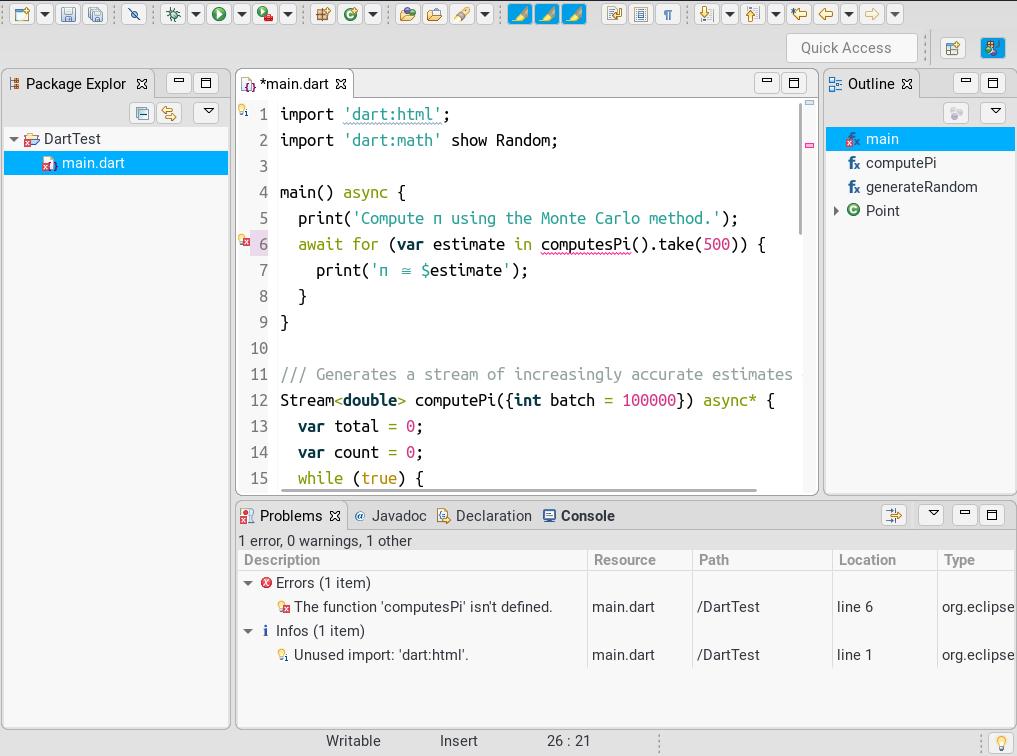Switch to the Console tab
Viewport: 1017px width, 756px height.
pos(579,516)
